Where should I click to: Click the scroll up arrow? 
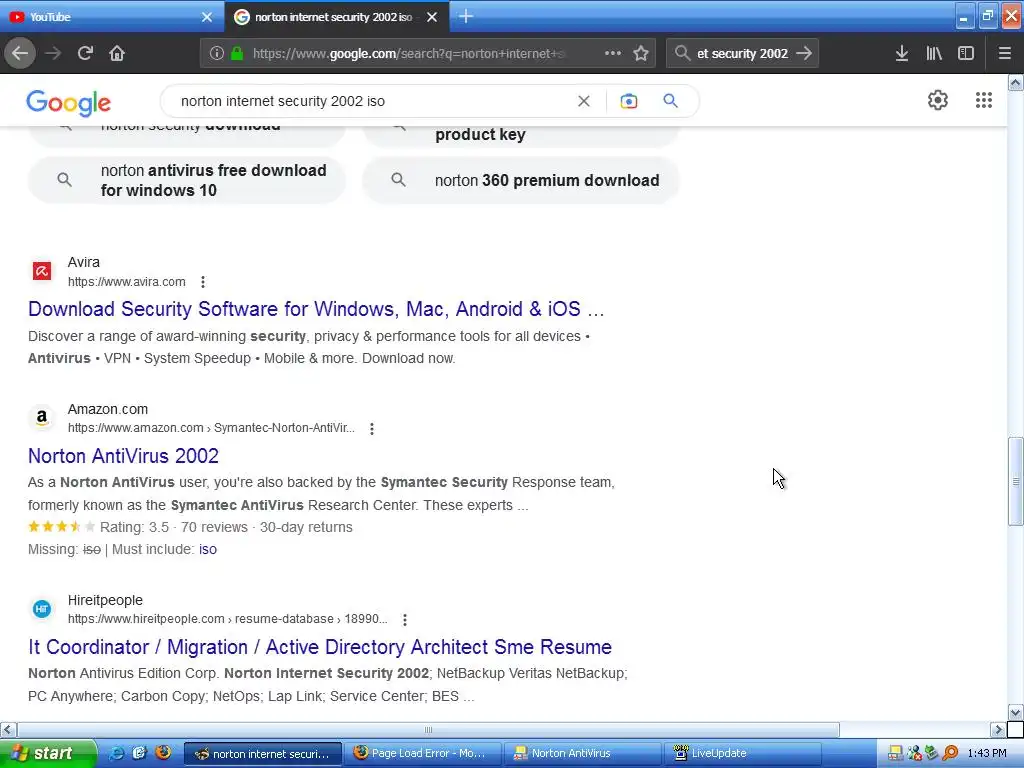pyautogui.click(x=1016, y=82)
